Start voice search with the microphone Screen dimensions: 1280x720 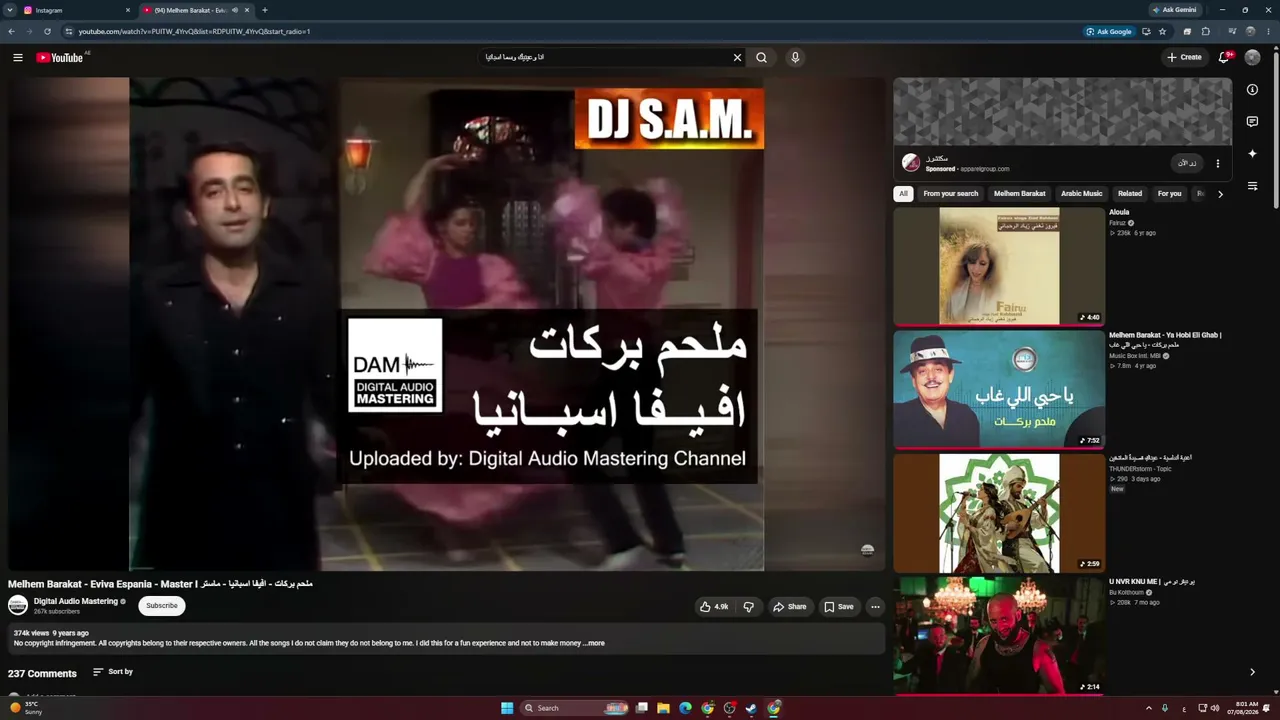pyautogui.click(x=795, y=57)
